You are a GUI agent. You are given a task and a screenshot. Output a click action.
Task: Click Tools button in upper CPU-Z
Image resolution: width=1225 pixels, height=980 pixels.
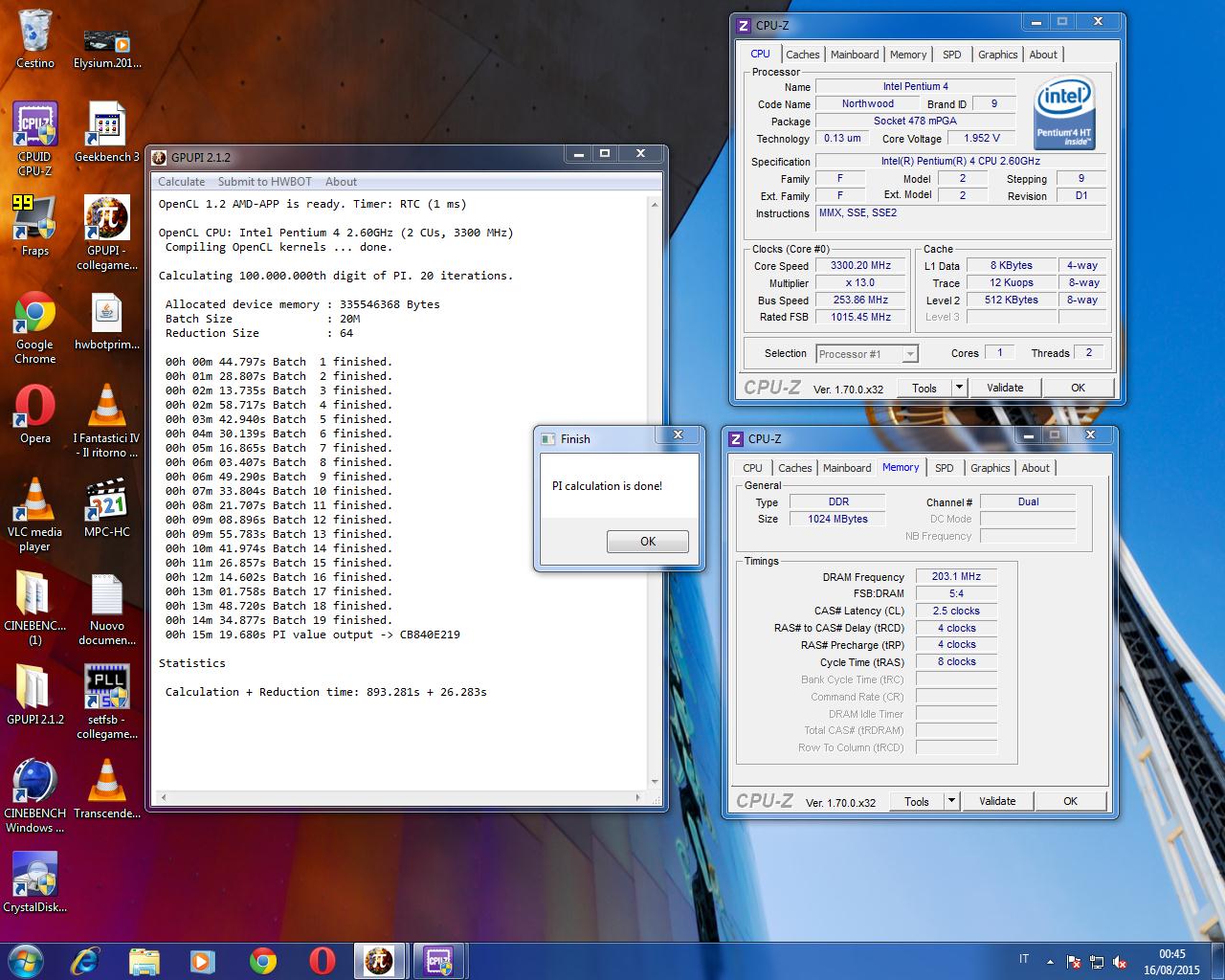click(x=924, y=388)
